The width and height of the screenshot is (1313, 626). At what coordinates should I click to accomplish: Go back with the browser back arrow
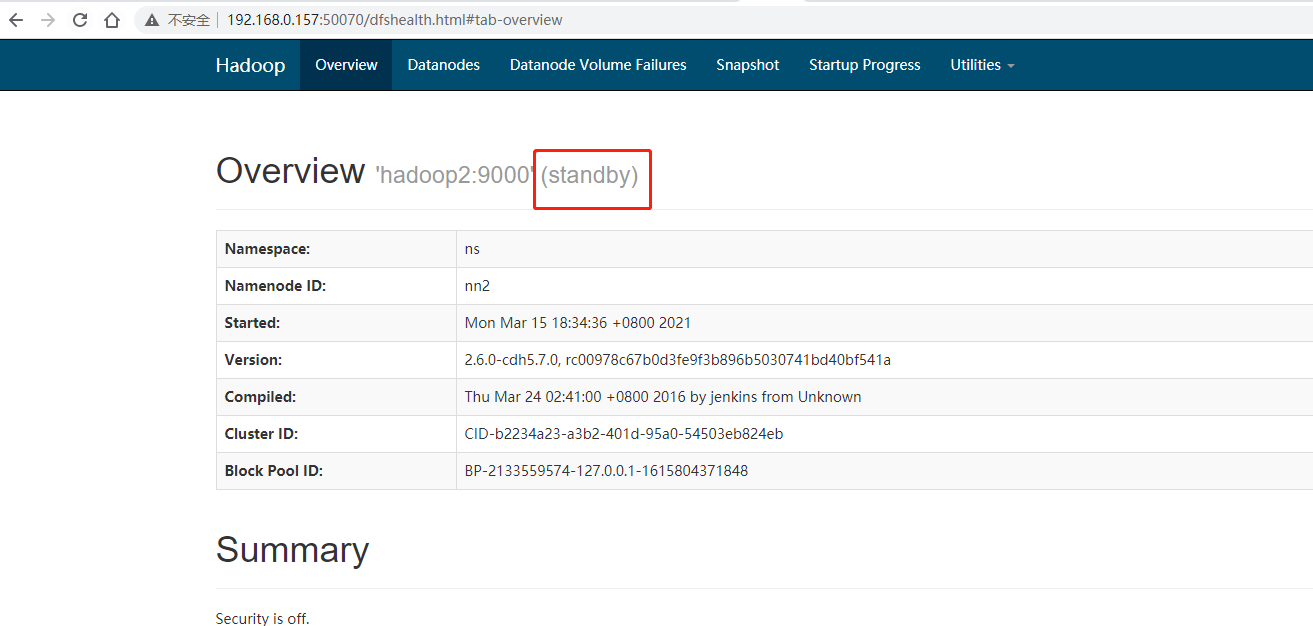16,20
